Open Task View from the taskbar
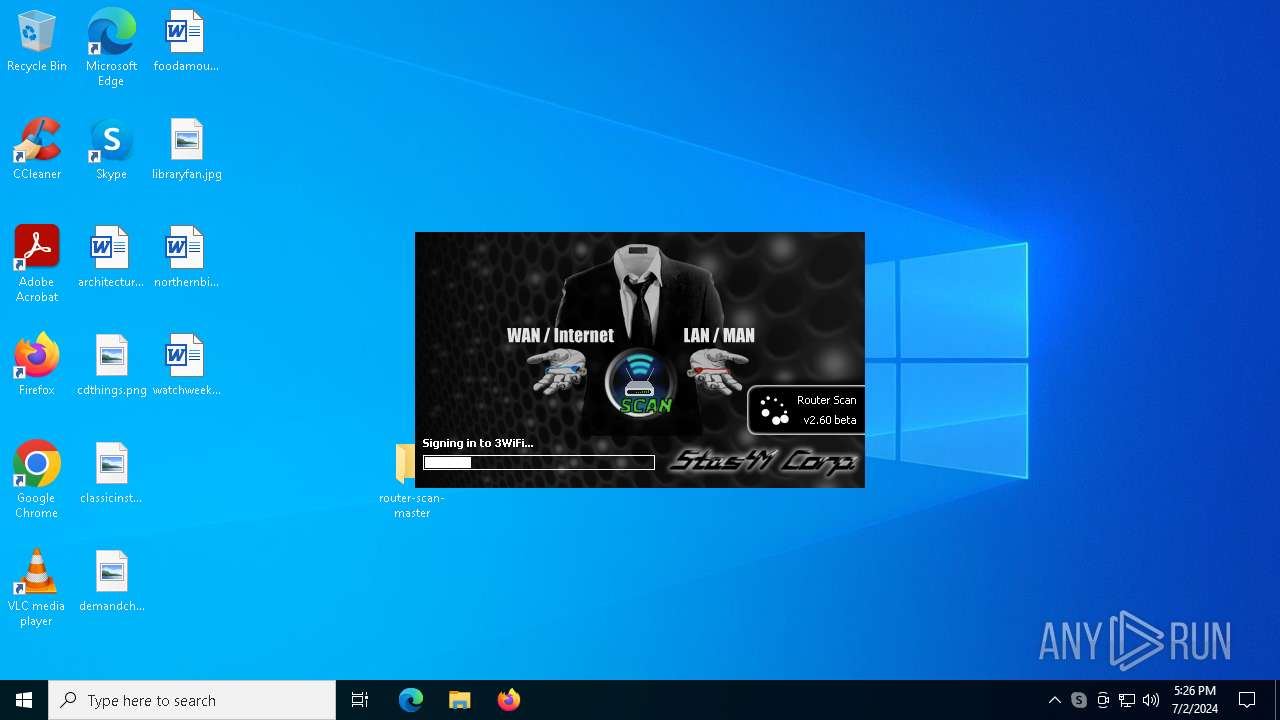 [x=360, y=700]
